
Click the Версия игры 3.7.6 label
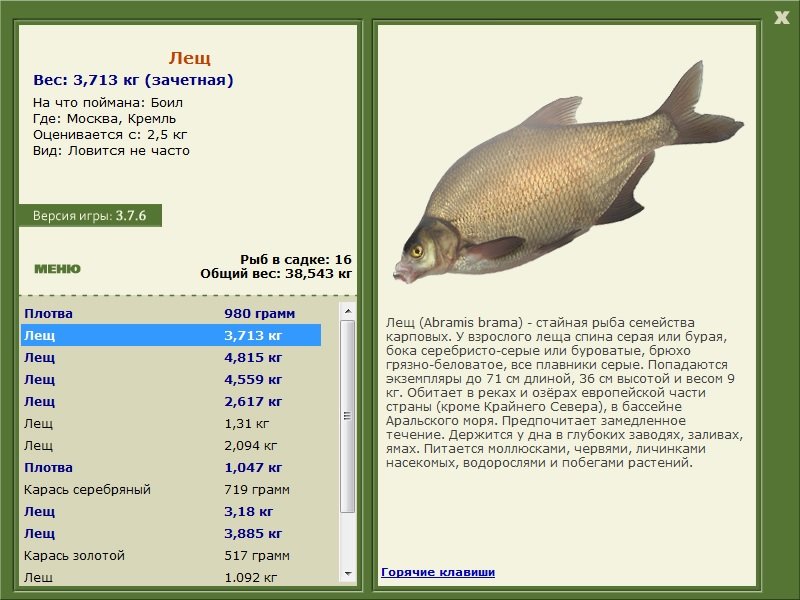[90, 215]
